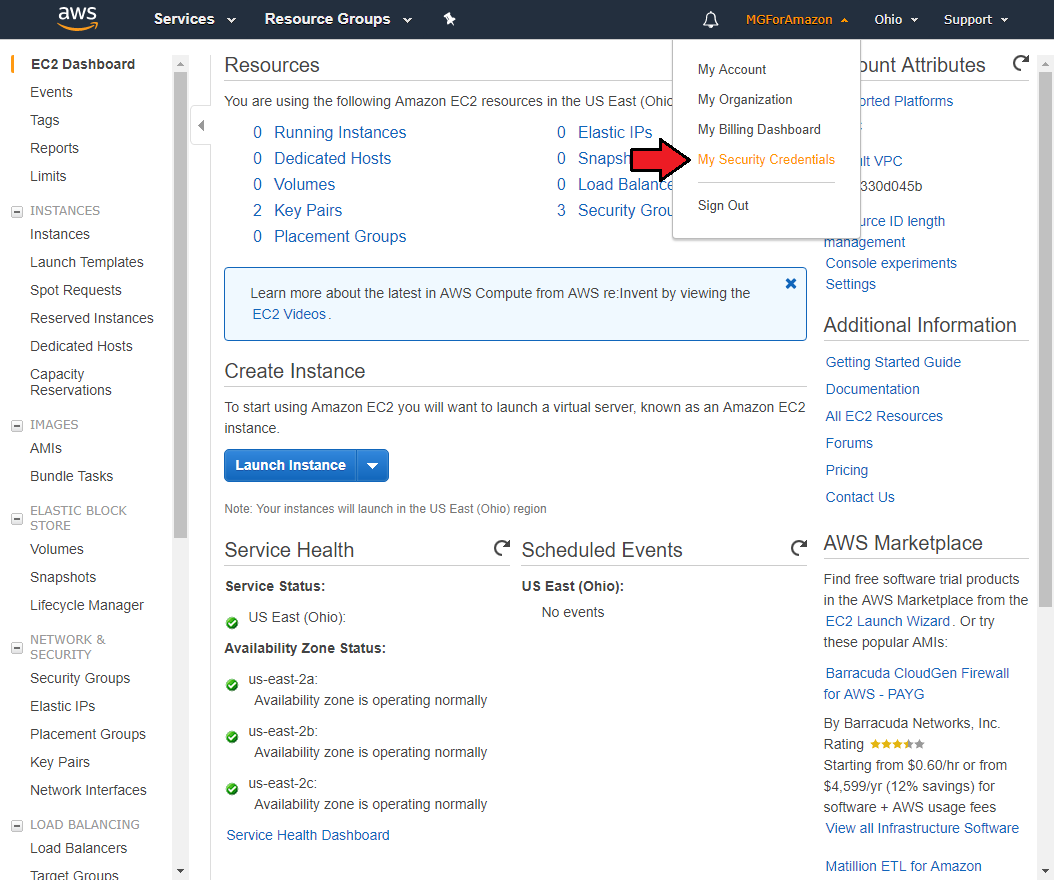The image size is (1054, 887).
Task: Open Launch Templates in sidebar
Action: (87, 262)
